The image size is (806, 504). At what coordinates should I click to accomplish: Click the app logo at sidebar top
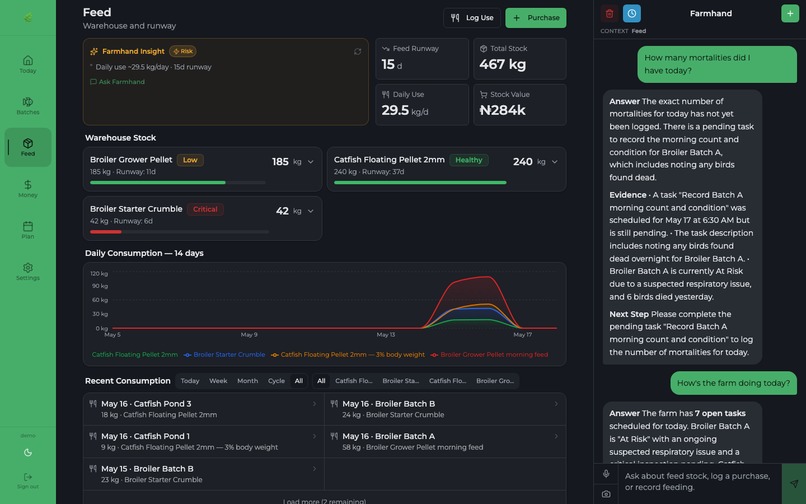tap(28, 17)
